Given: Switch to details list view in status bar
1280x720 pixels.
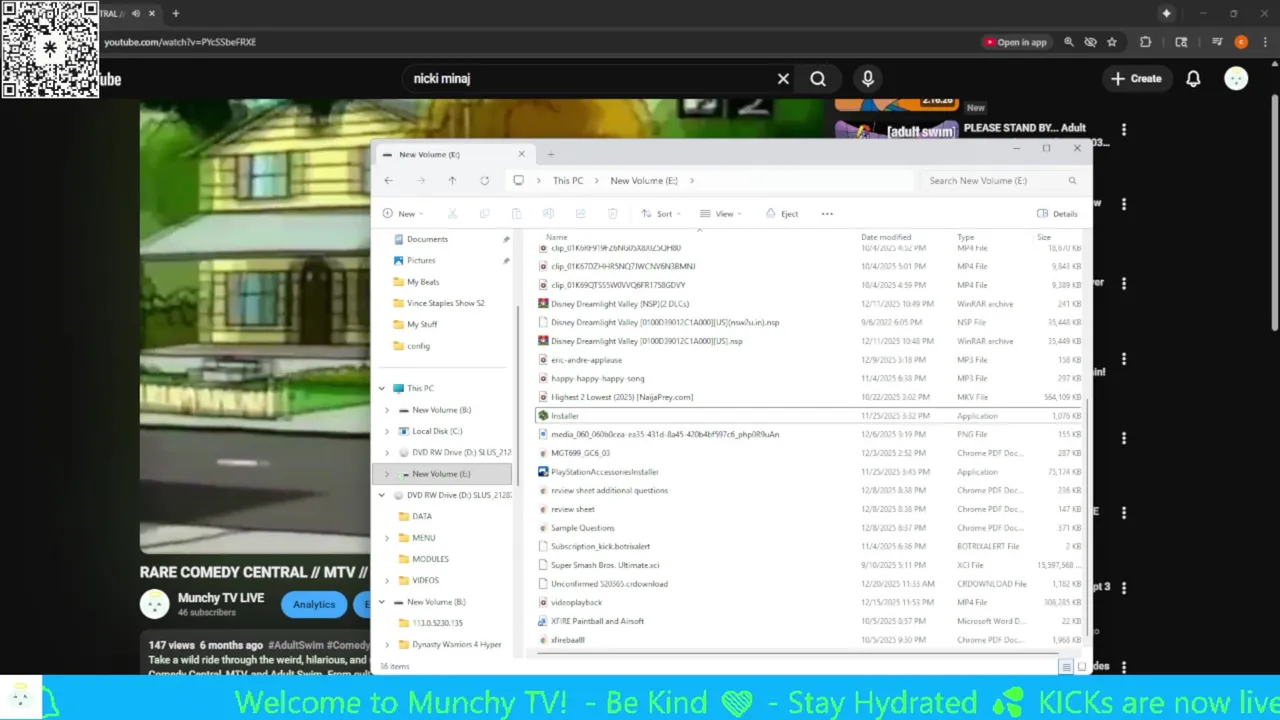Looking at the screenshot, I should [x=1067, y=667].
